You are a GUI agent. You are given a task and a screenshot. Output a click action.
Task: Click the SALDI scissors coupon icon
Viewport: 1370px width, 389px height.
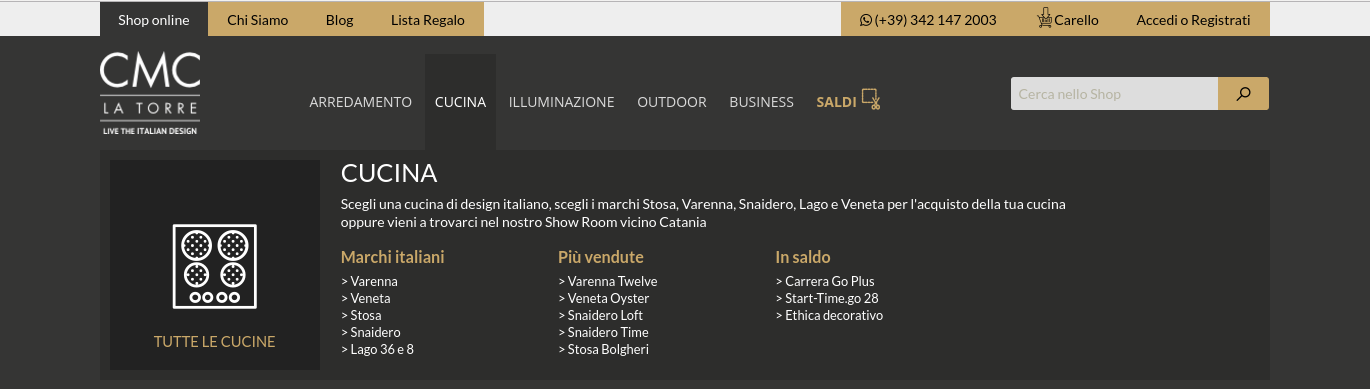coord(871,100)
